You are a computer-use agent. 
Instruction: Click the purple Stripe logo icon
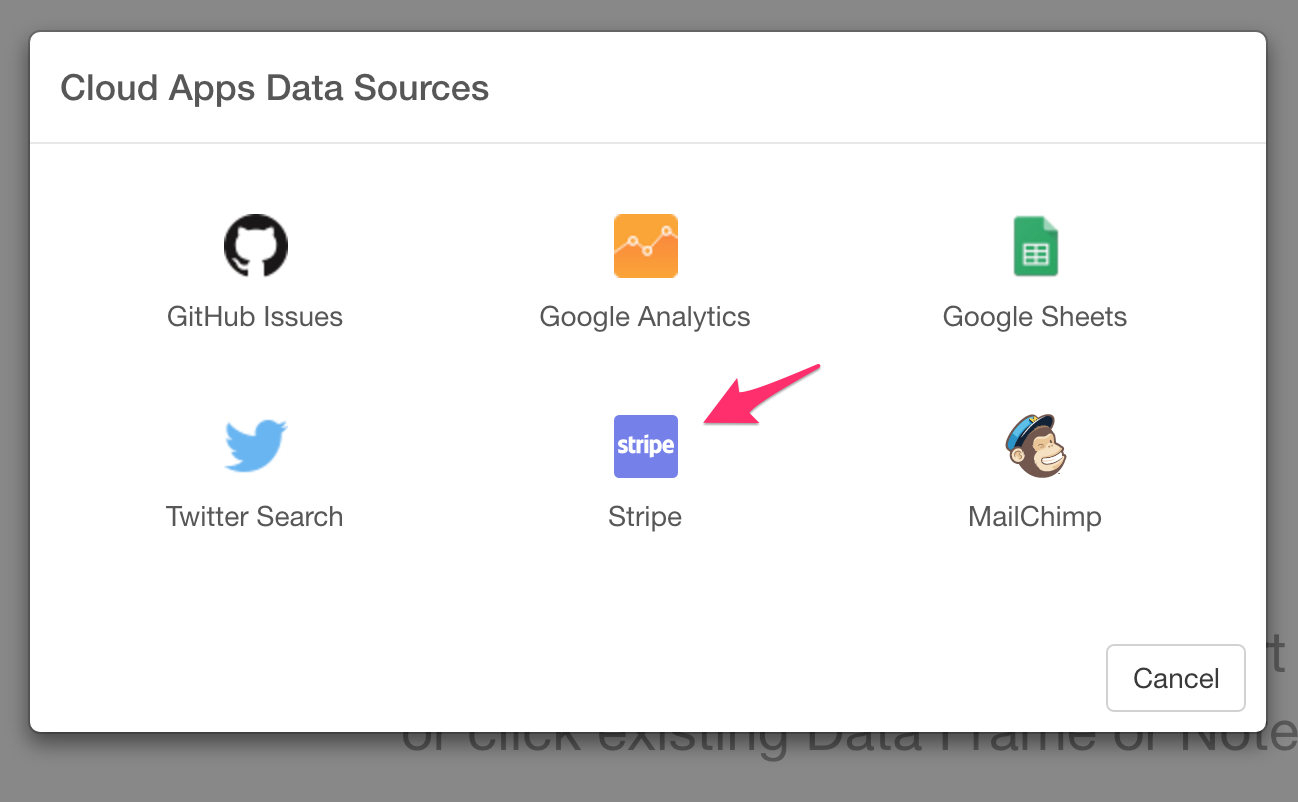[x=645, y=446]
